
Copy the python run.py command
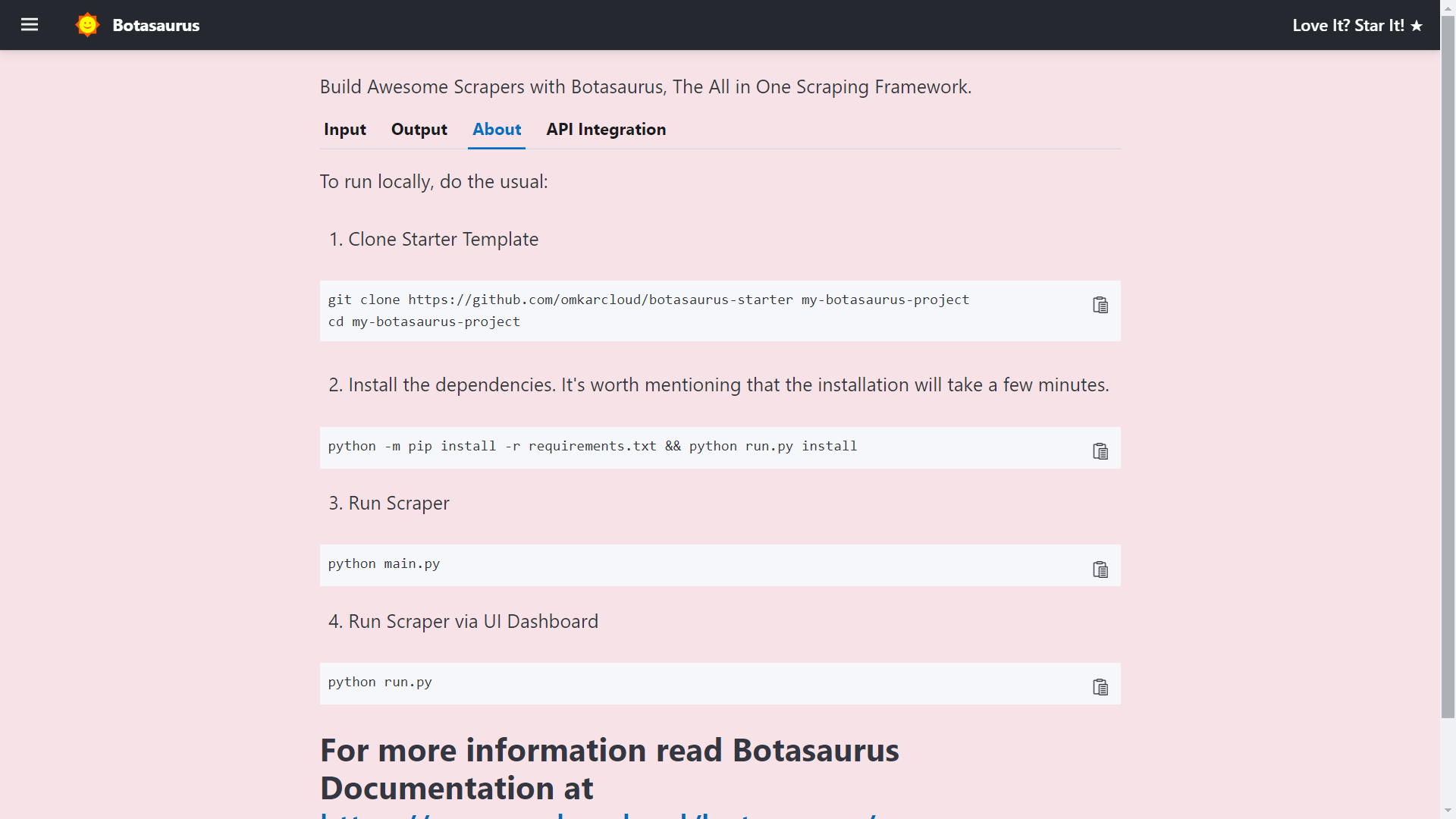1100,687
